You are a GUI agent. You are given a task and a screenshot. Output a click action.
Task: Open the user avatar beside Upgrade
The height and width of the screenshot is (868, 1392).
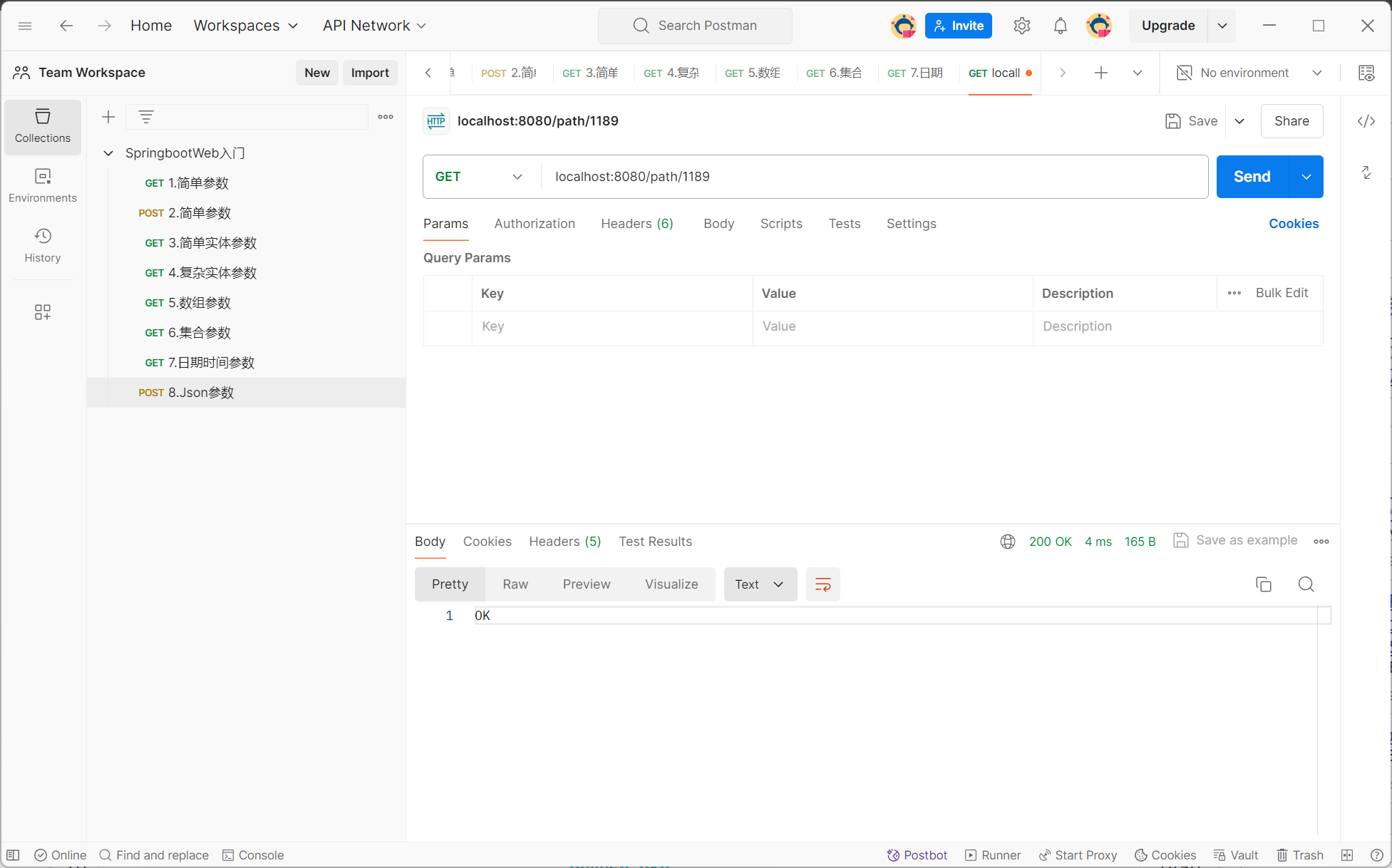tap(1099, 26)
